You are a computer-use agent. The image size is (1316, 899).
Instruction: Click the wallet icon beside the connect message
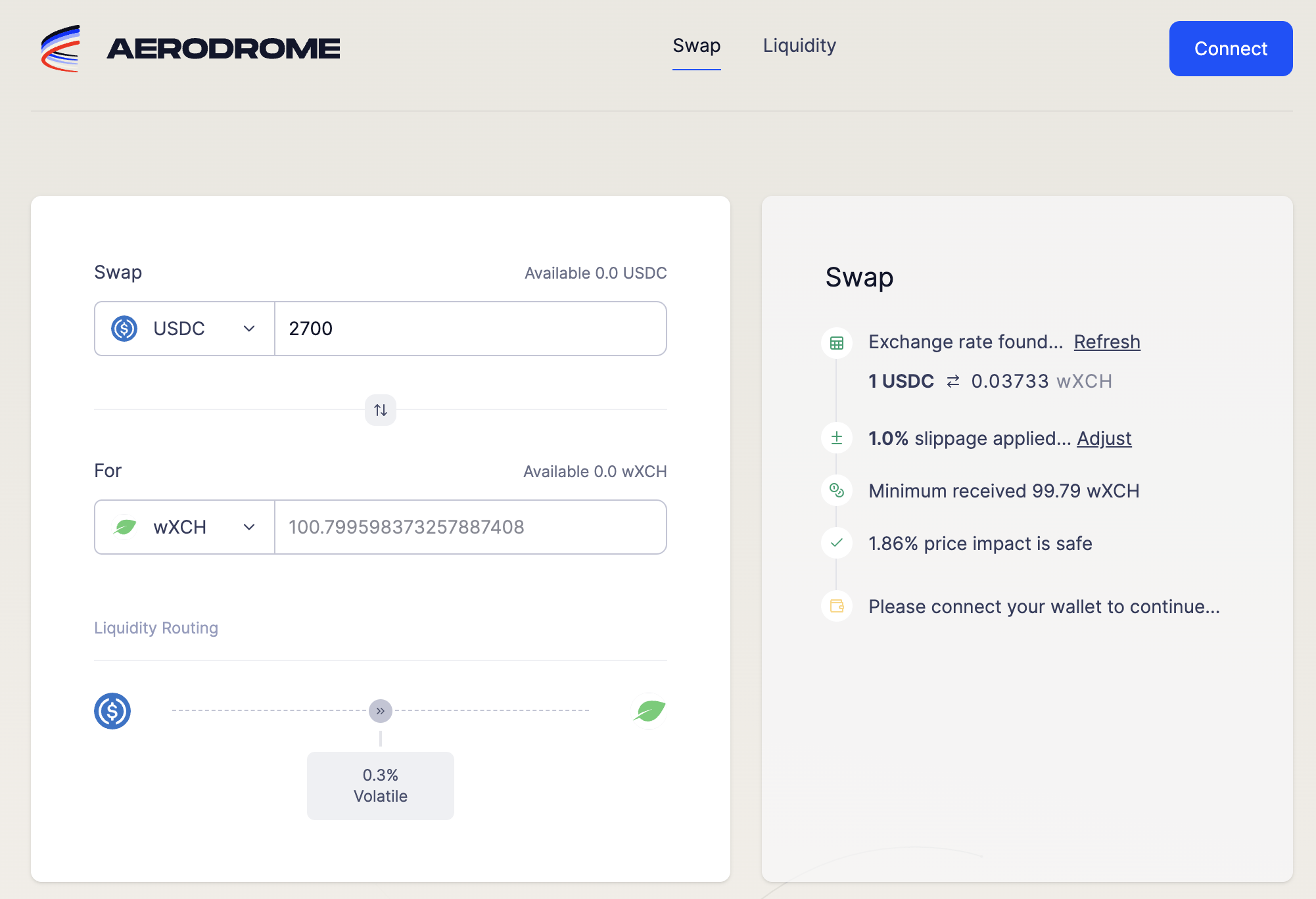[x=837, y=606]
